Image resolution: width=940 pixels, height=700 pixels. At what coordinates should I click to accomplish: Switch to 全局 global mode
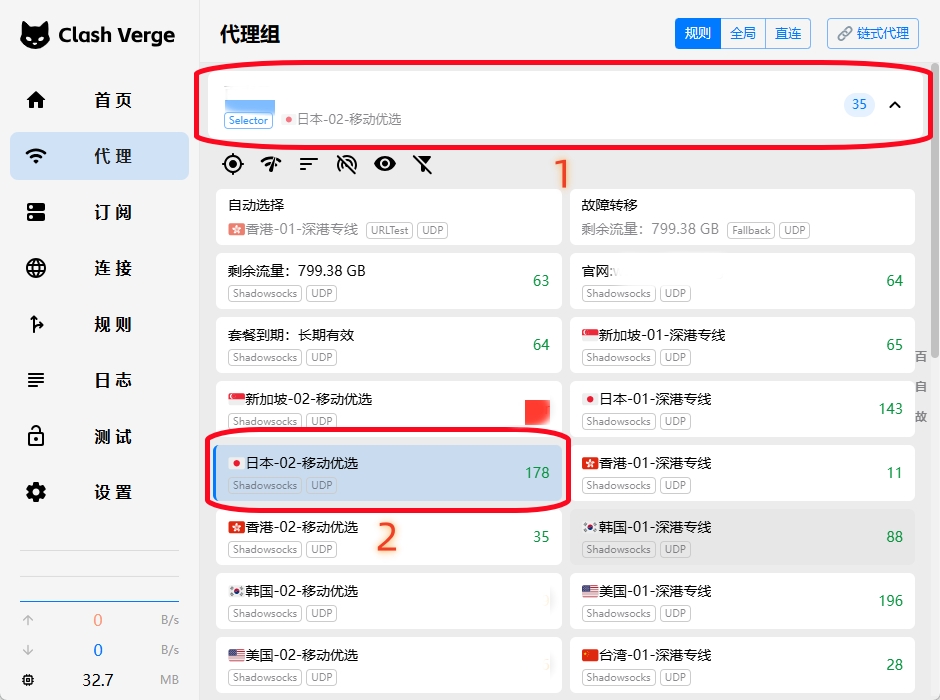point(743,33)
